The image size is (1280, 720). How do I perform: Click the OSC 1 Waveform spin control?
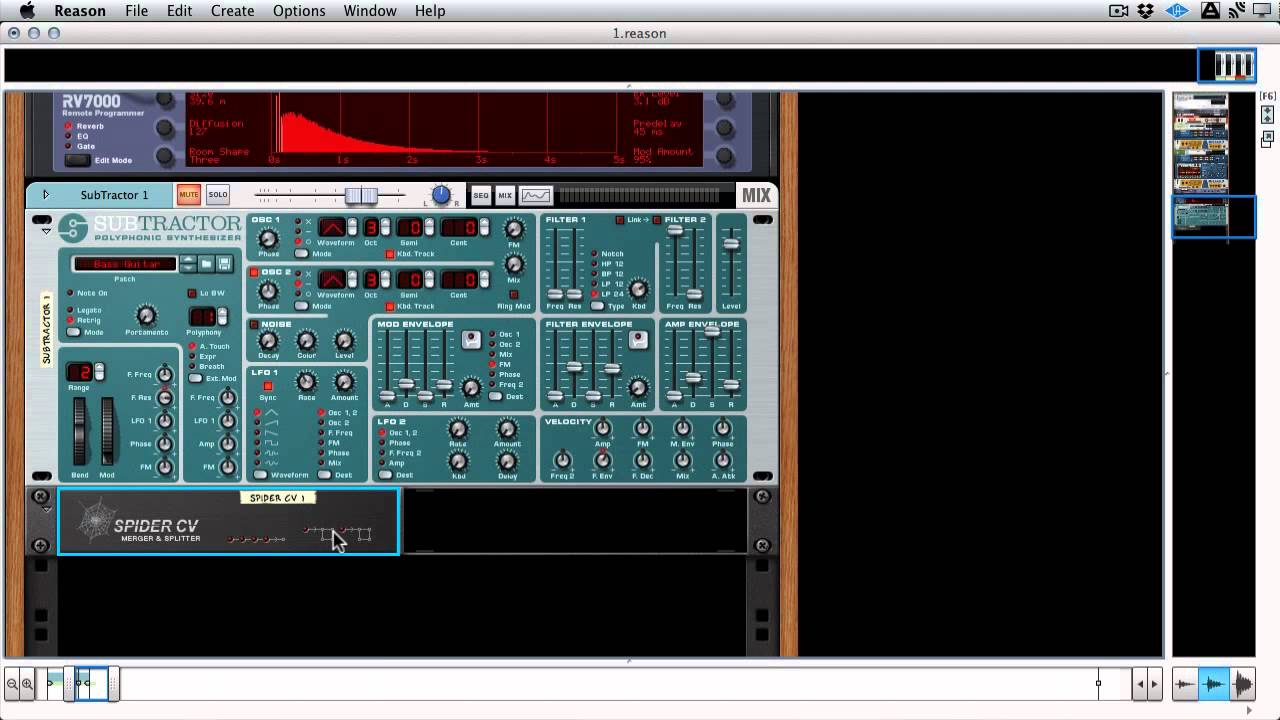pos(353,228)
